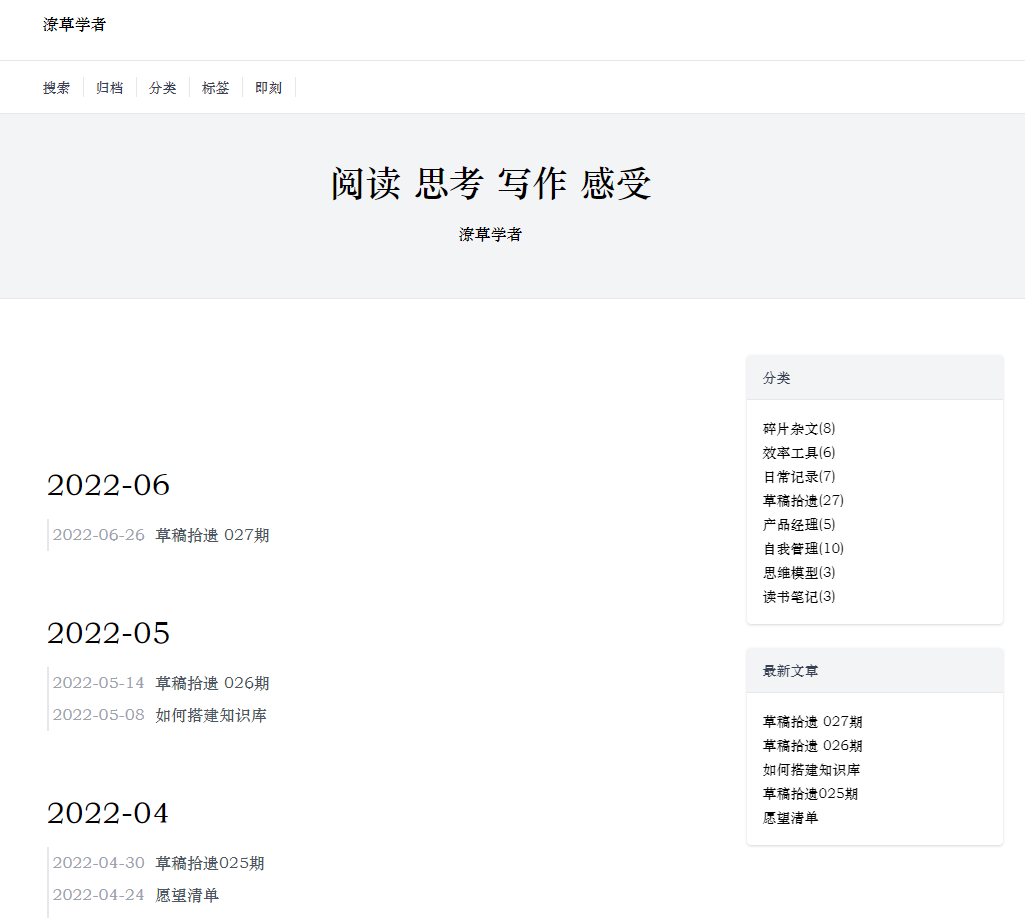Open the 即刻 menu item
Viewport: 1025px width, 918px height.
tap(268, 88)
